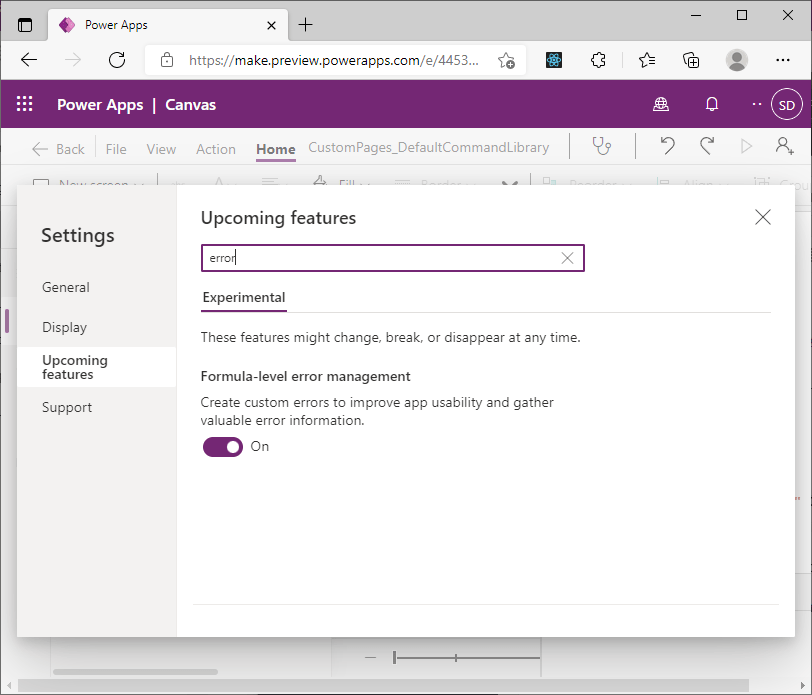Screen dimensions: 812x695
Task: Click the horizontal page scrollbar
Action: click(383, 685)
